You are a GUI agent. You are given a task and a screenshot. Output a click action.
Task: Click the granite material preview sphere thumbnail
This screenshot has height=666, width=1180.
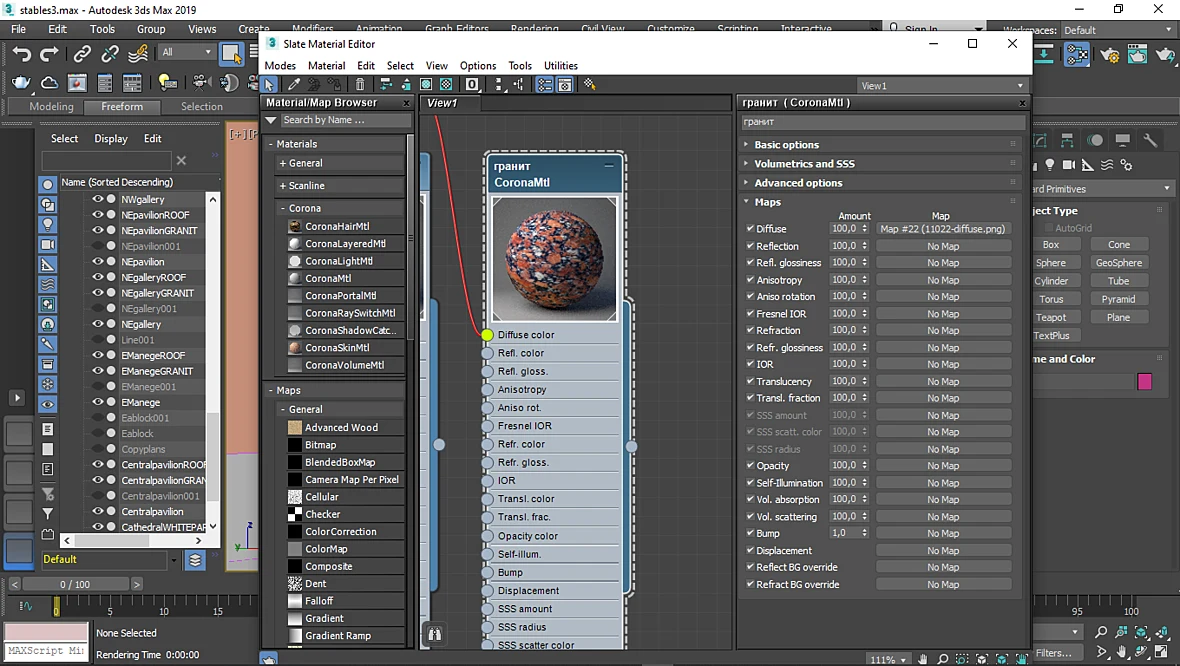[x=554, y=259]
